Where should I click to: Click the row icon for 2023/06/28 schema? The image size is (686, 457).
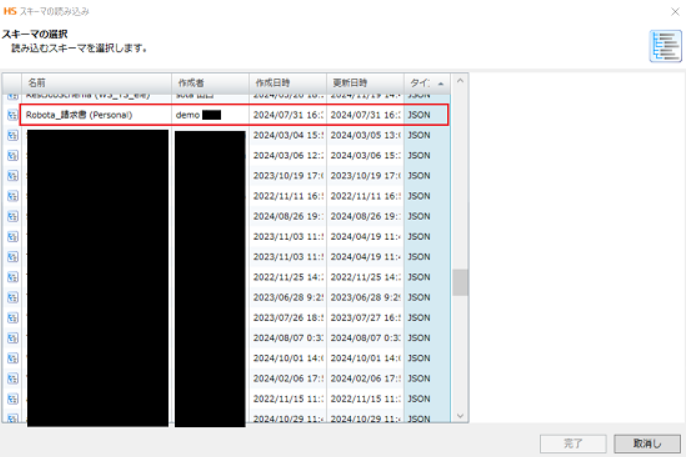coord(12,297)
